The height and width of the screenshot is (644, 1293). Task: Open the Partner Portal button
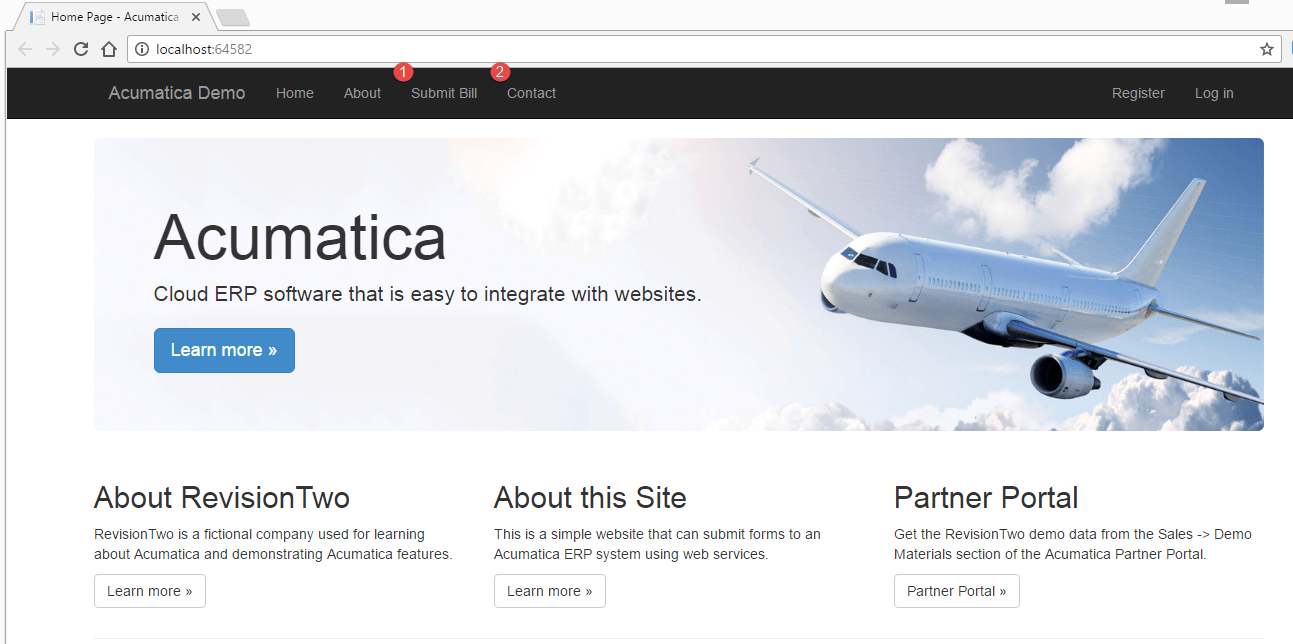[957, 591]
